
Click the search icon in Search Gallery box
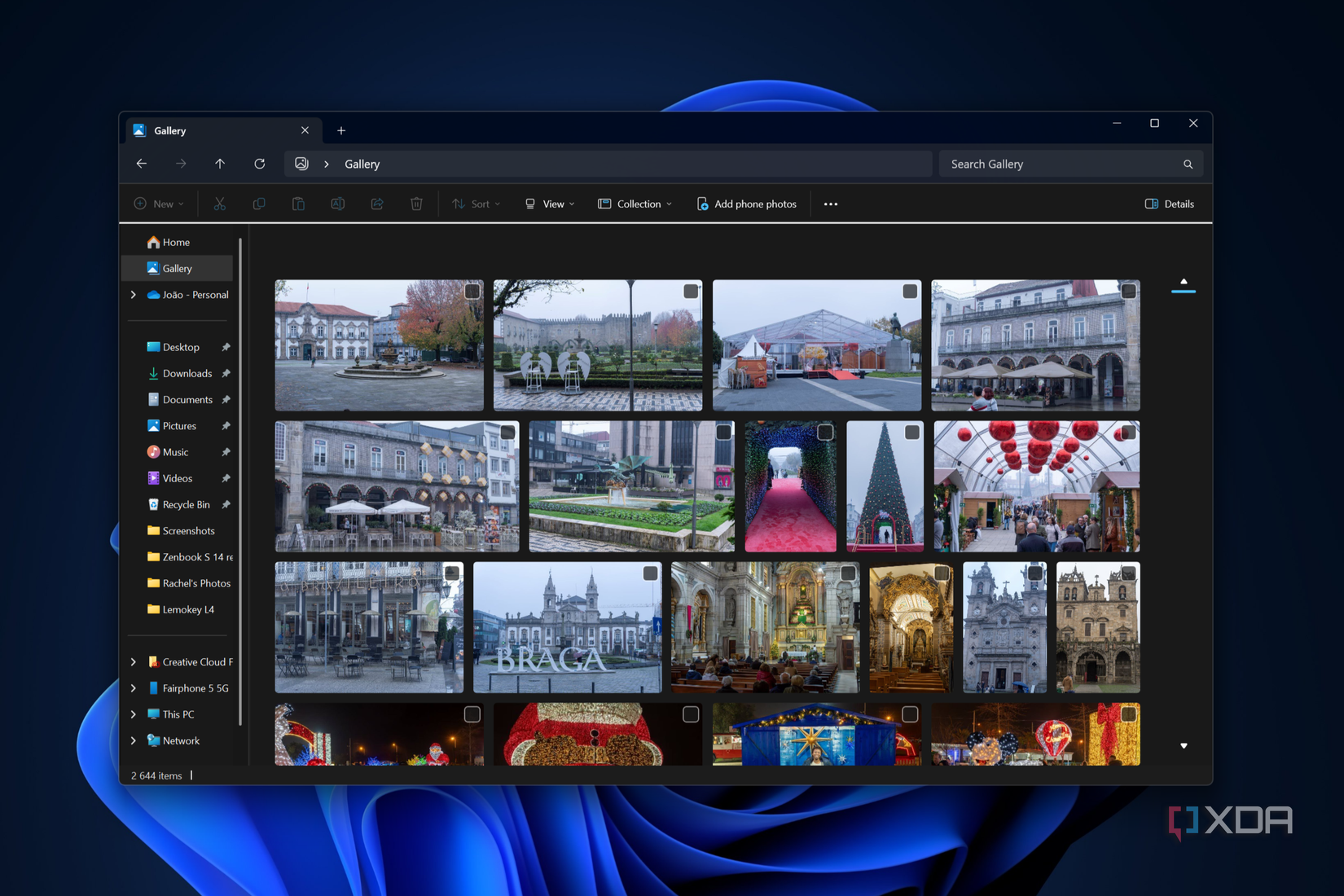[1188, 164]
